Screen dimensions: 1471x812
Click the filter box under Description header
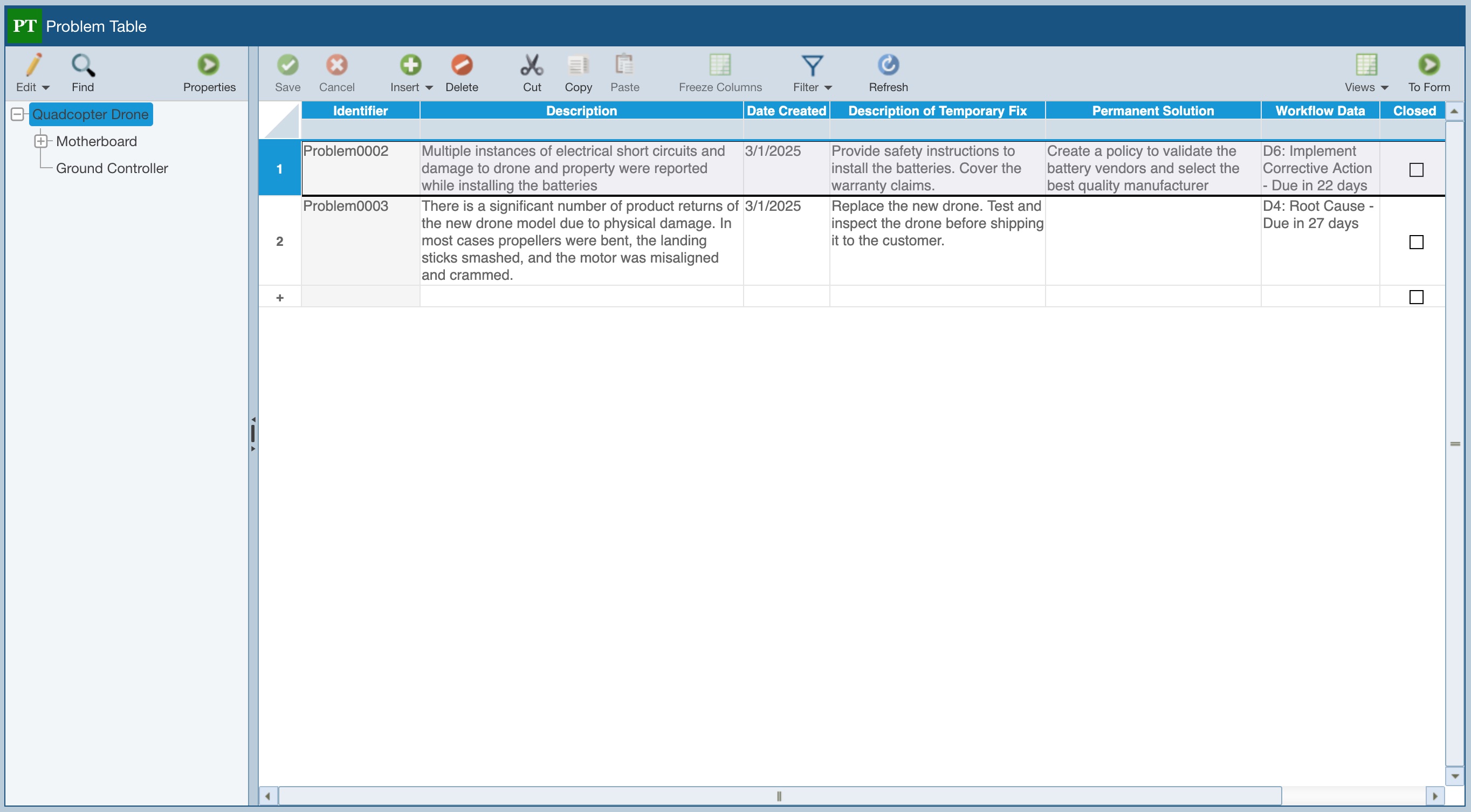tap(581, 129)
